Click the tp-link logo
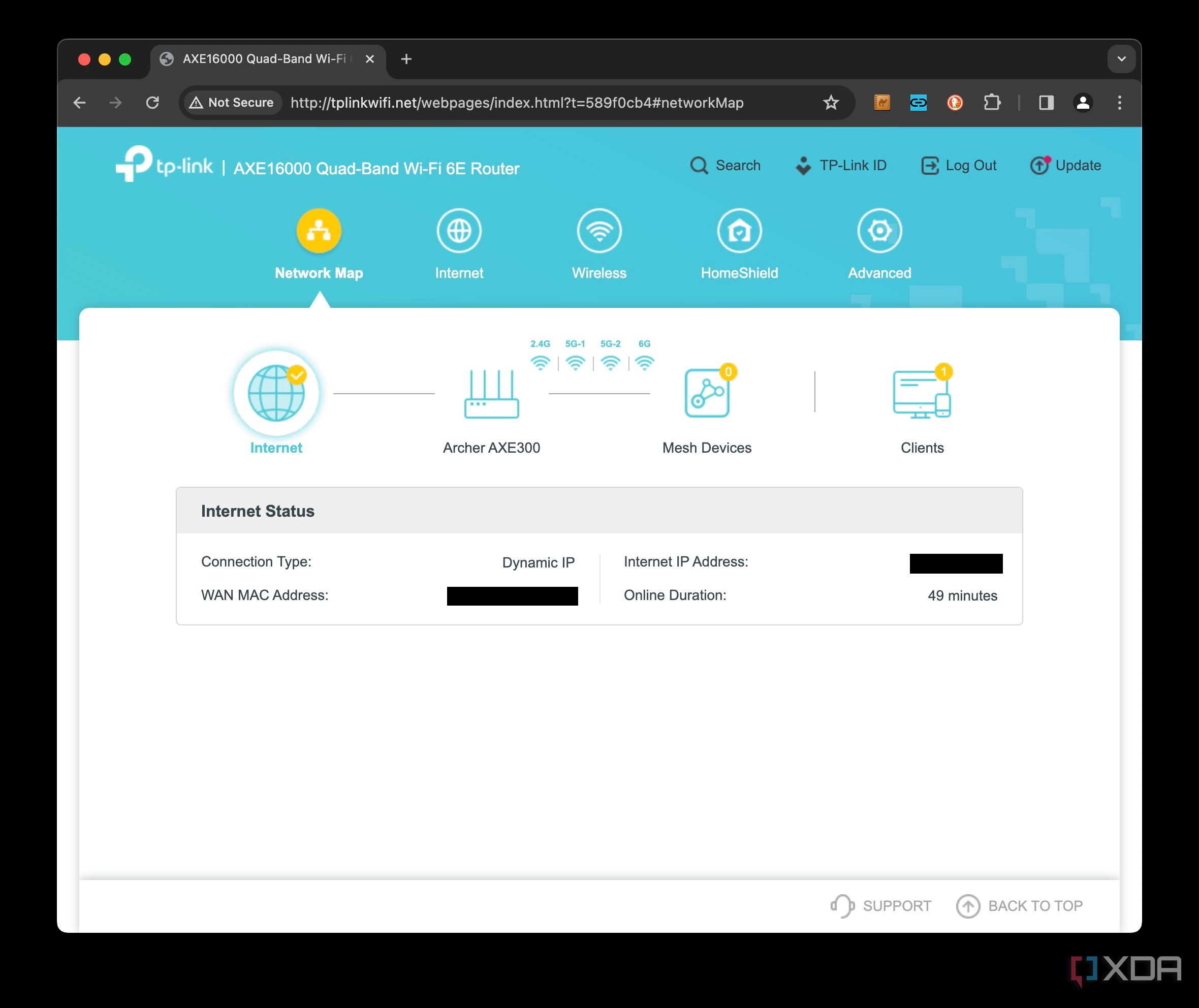 click(x=164, y=164)
